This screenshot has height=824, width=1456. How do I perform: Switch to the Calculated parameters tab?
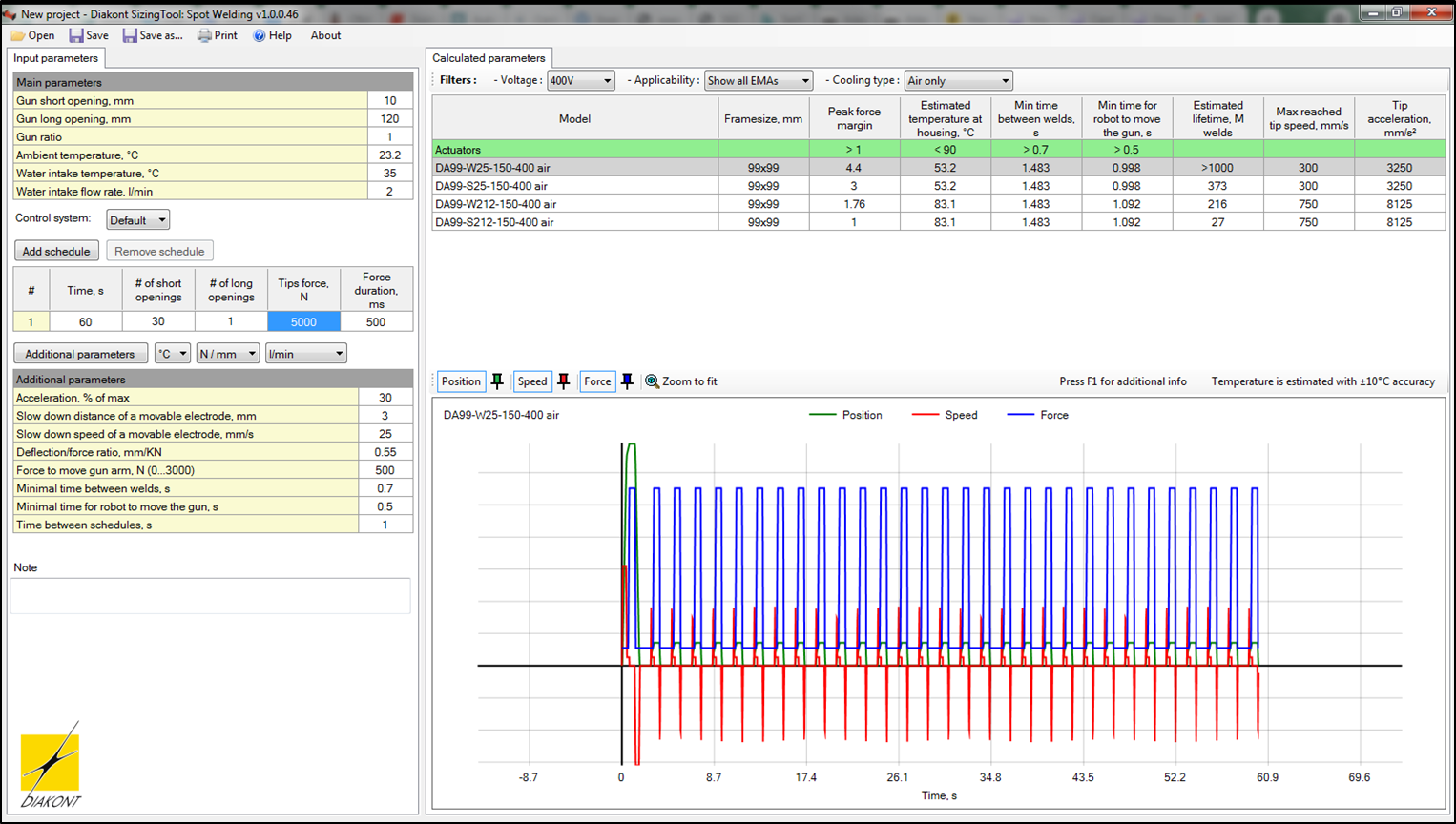click(489, 58)
